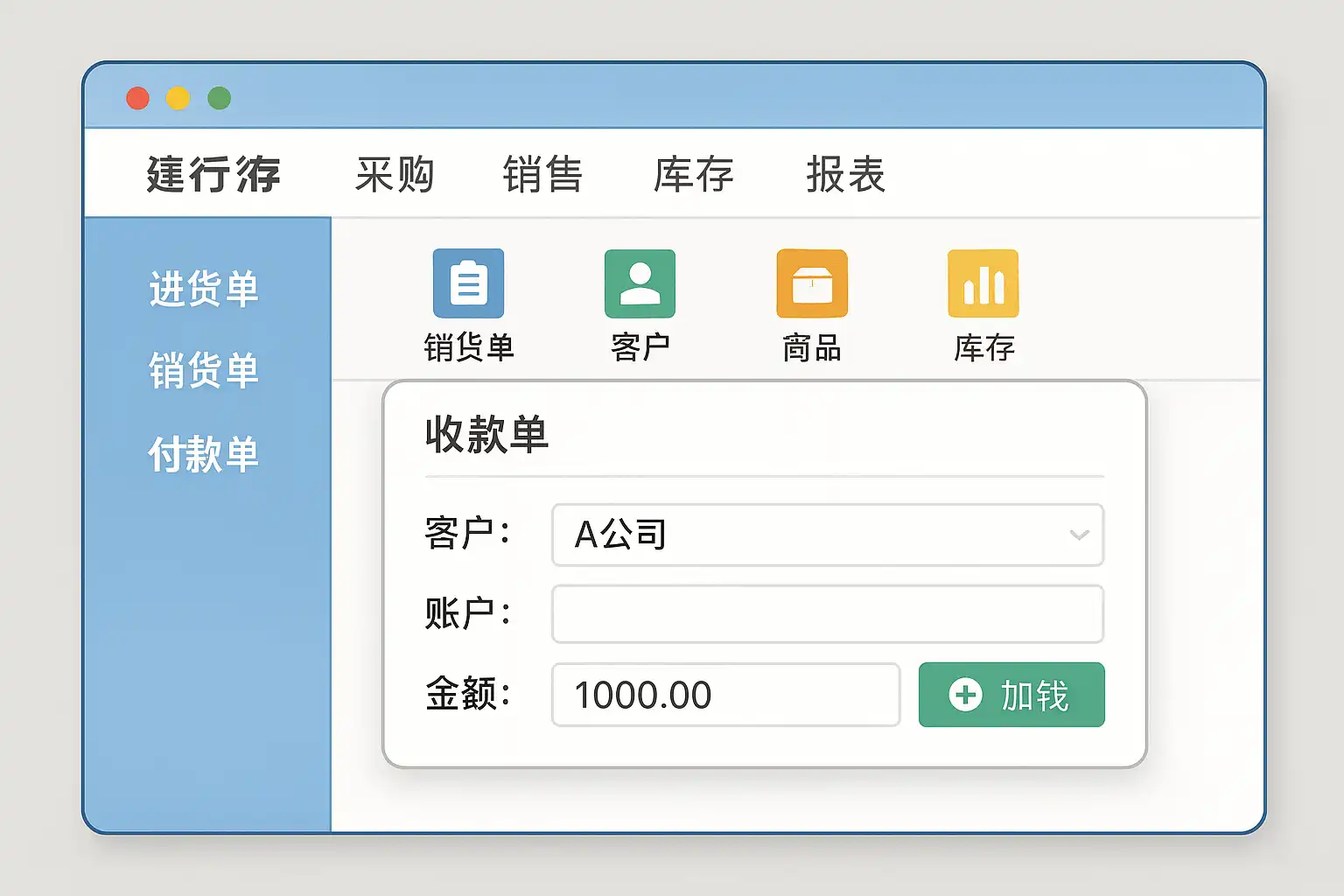Open the 库存 menu in the top bar

[694, 174]
